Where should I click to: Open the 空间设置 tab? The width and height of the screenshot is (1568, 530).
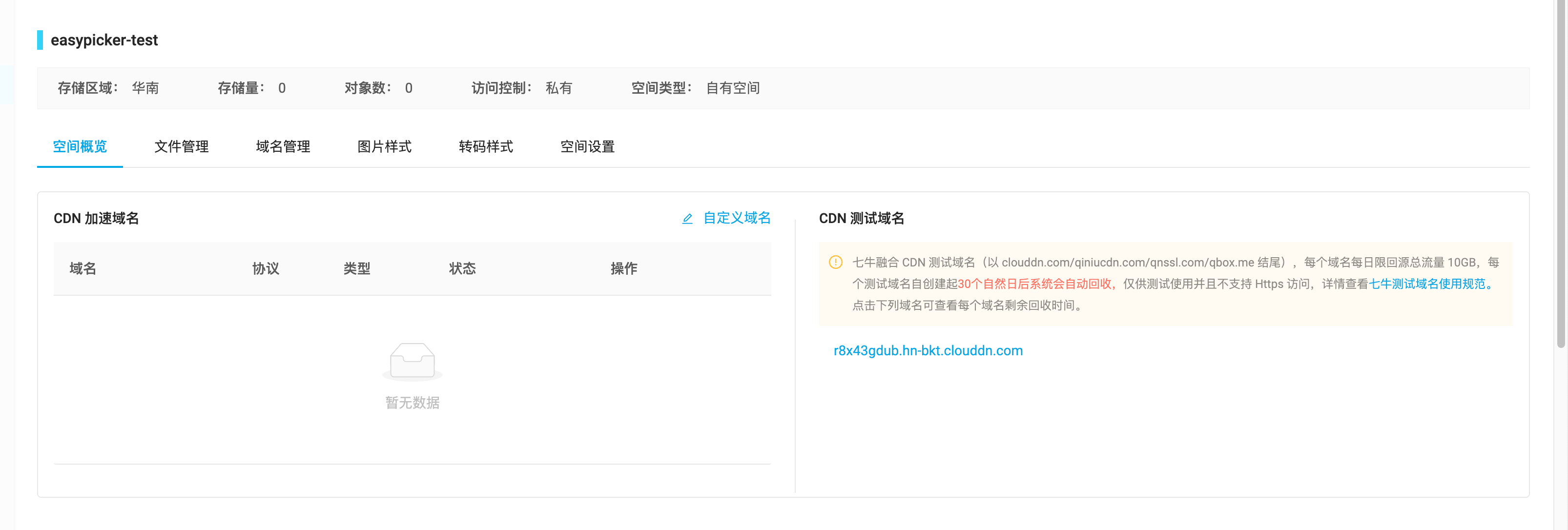coord(587,146)
